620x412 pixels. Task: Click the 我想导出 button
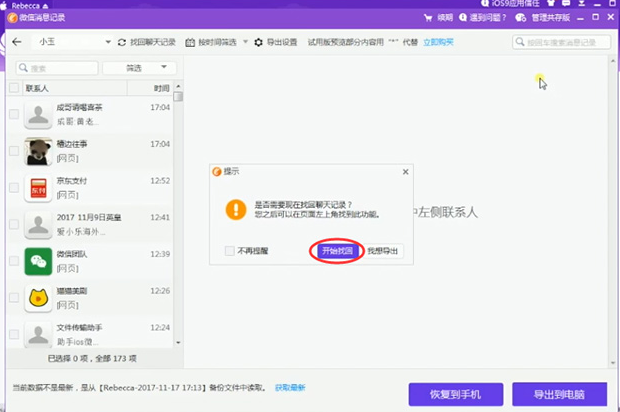pos(382,251)
